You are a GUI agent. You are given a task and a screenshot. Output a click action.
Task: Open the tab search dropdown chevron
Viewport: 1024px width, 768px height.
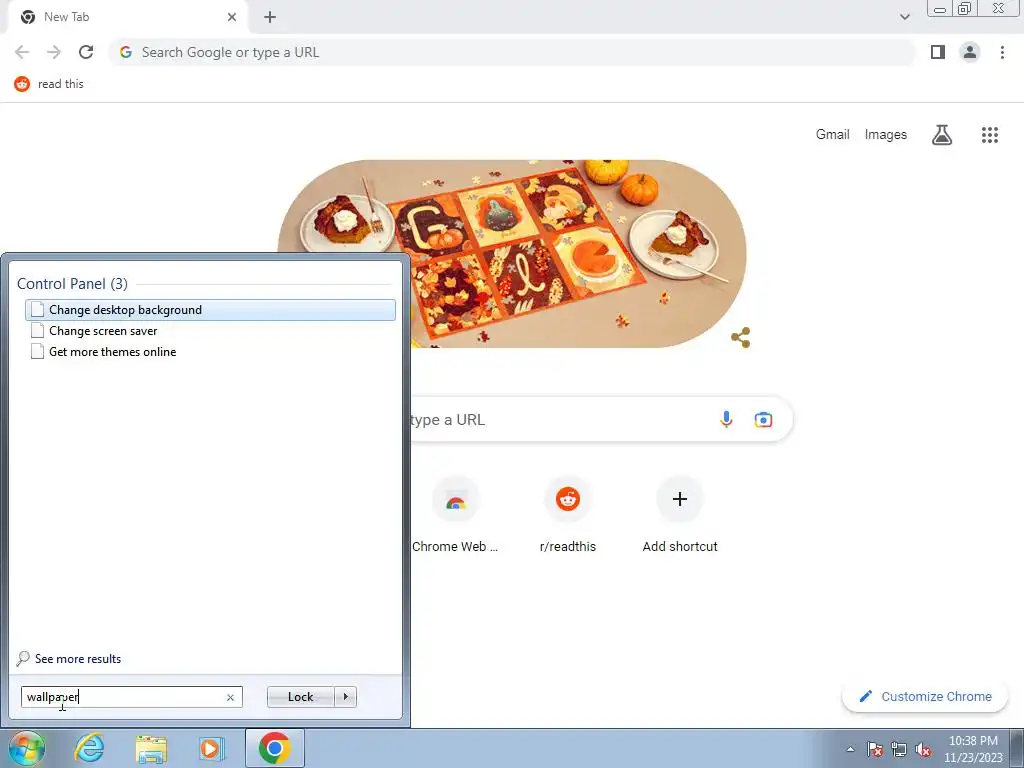pos(904,17)
